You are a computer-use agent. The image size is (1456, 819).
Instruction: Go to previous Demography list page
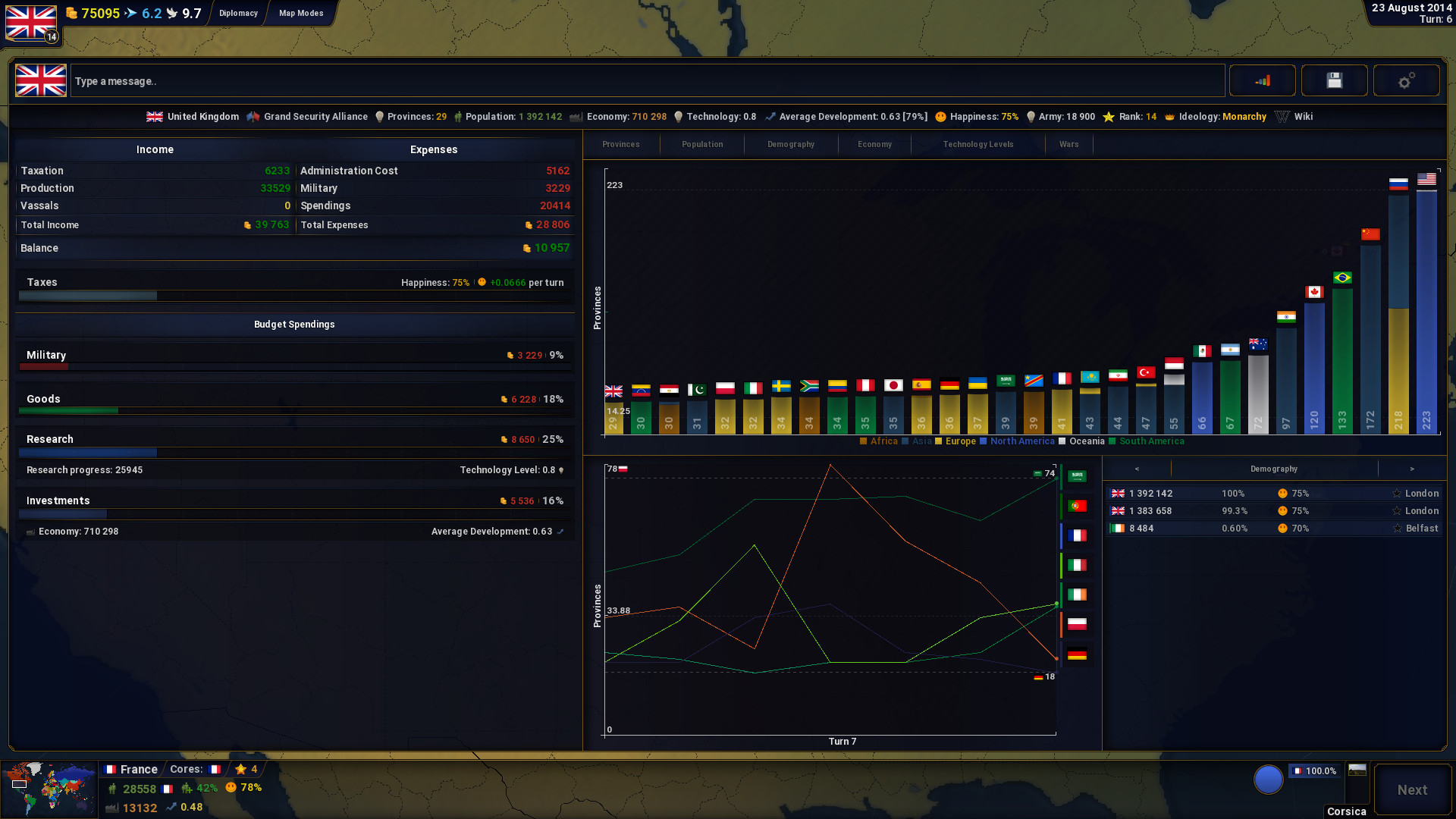pyautogui.click(x=1137, y=469)
